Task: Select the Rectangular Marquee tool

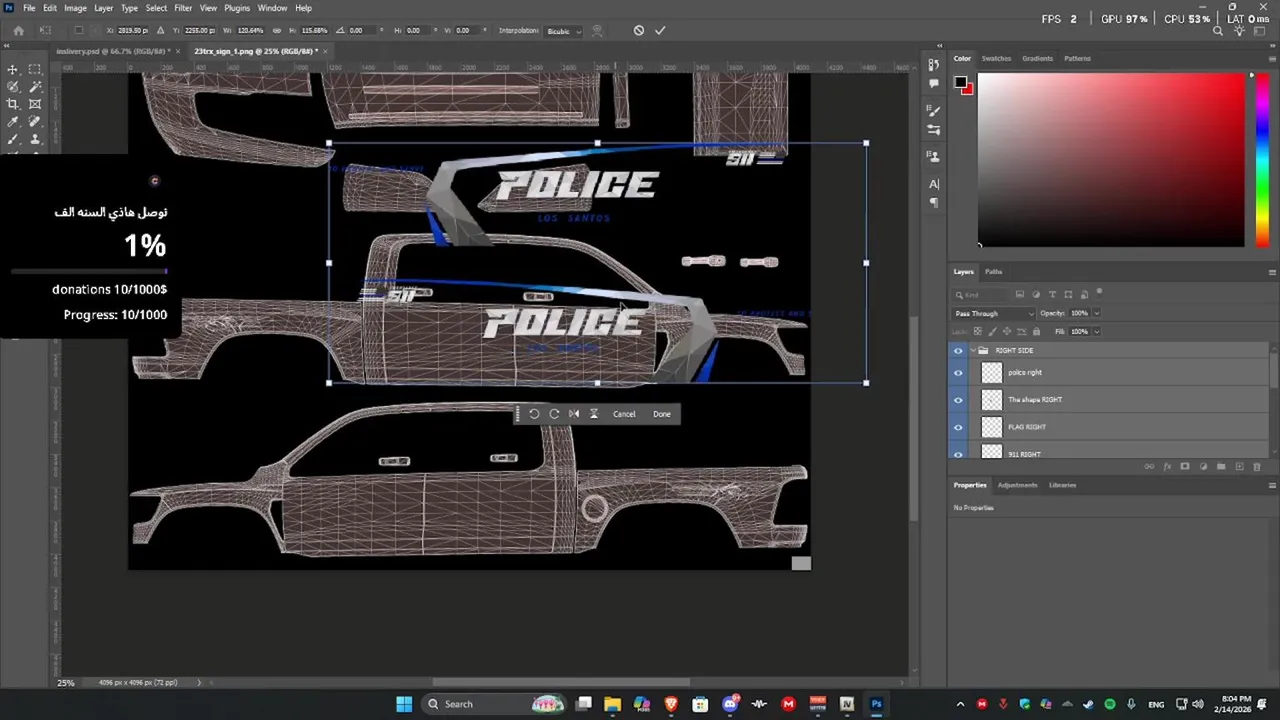Action: (35, 69)
